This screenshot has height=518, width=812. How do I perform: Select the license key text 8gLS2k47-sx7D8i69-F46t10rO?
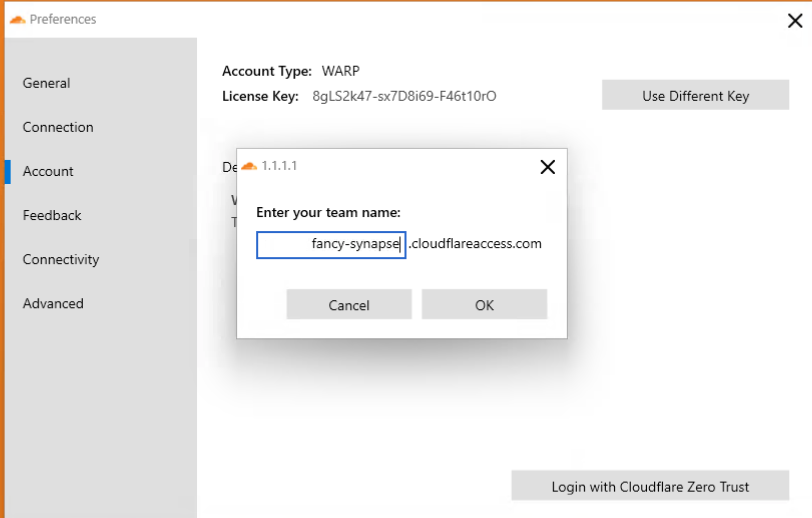(404, 96)
